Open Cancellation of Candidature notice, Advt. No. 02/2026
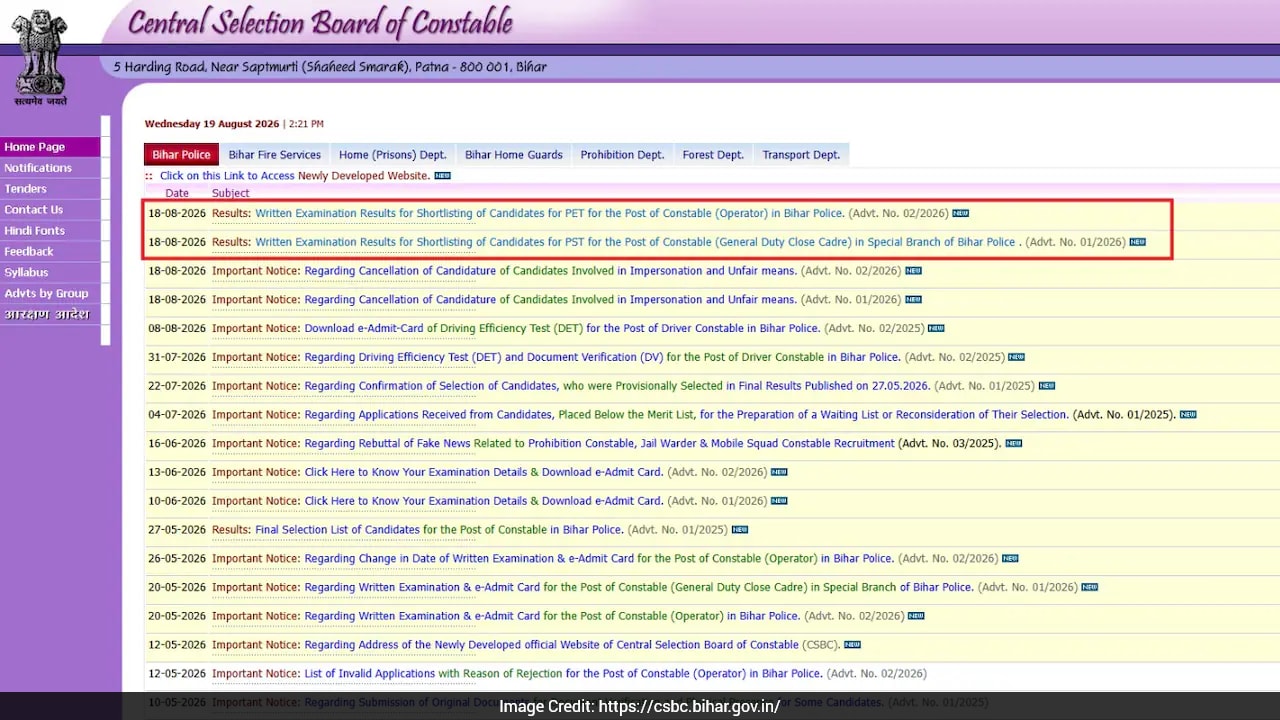This screenshot has width=1280, height=720. [x=550, y=271]
